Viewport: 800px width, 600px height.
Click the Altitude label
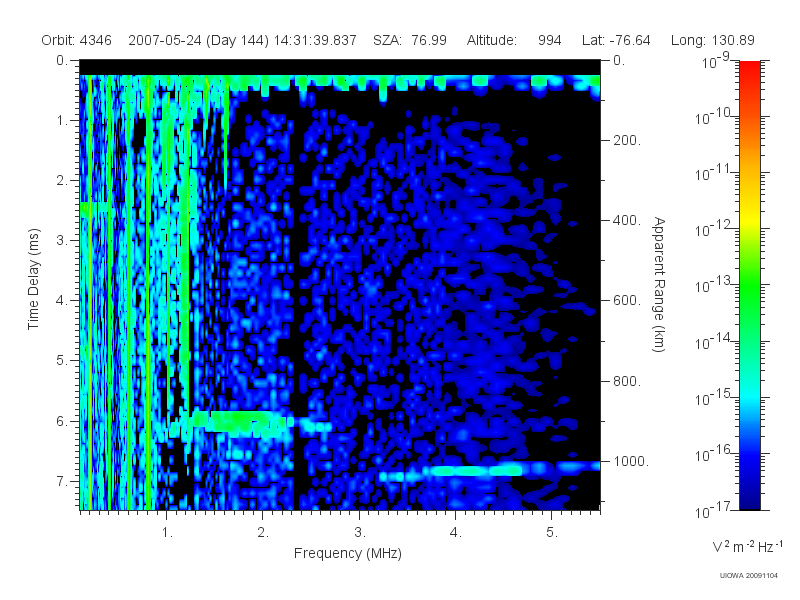coord(492,40)
